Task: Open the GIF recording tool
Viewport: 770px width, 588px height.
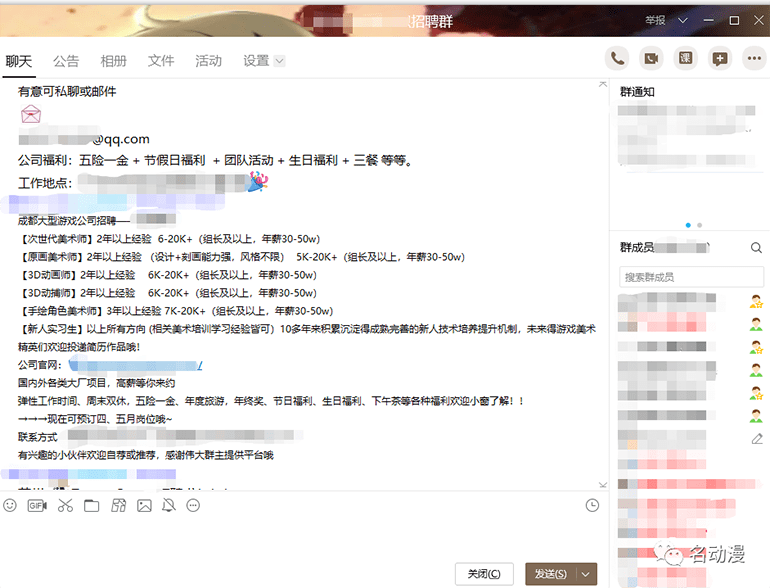Action: coord(37,506)
